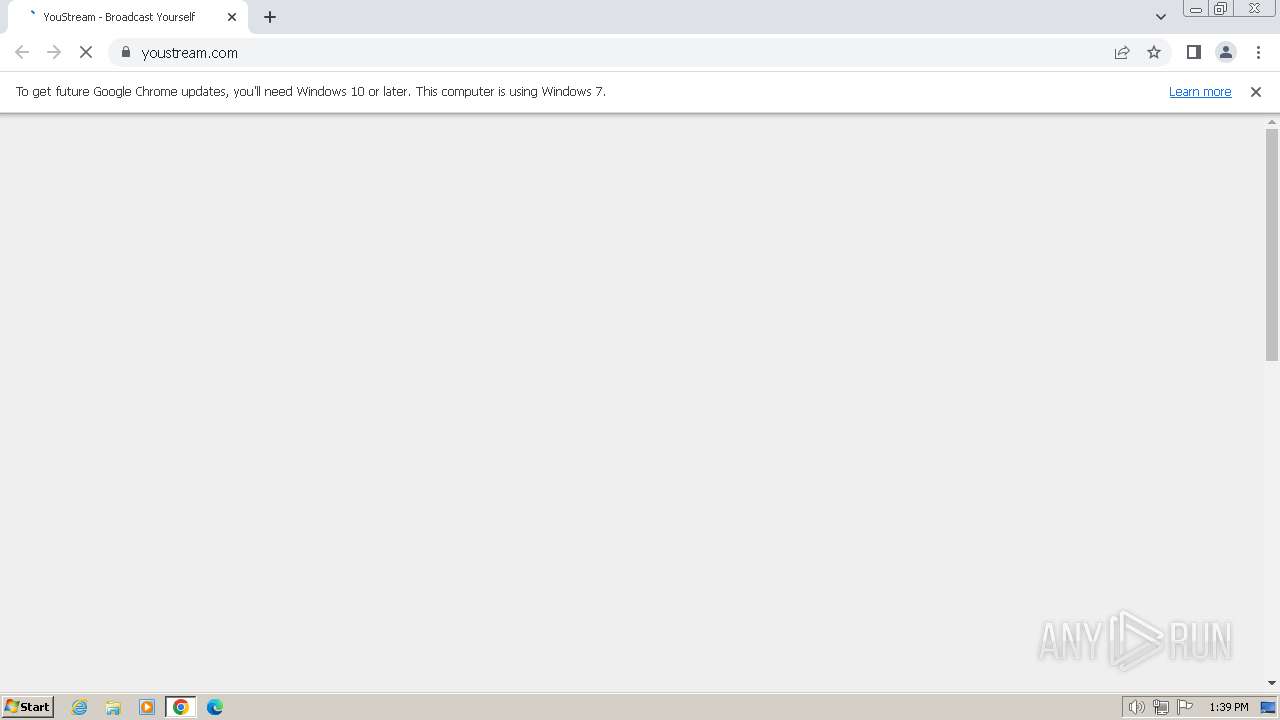Viewport: 1280px width, 720px height.
Task: Launch Microsoft Edge from the taskbar
Action: (215, 707)
